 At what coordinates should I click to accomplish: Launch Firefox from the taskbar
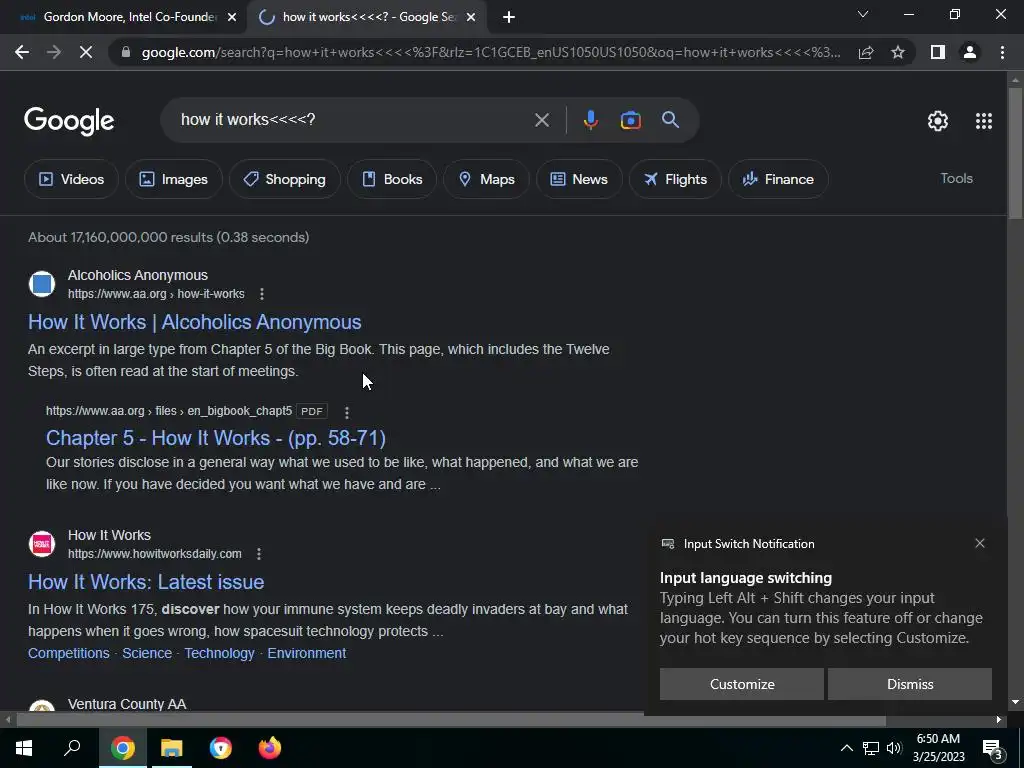point(270,748)
